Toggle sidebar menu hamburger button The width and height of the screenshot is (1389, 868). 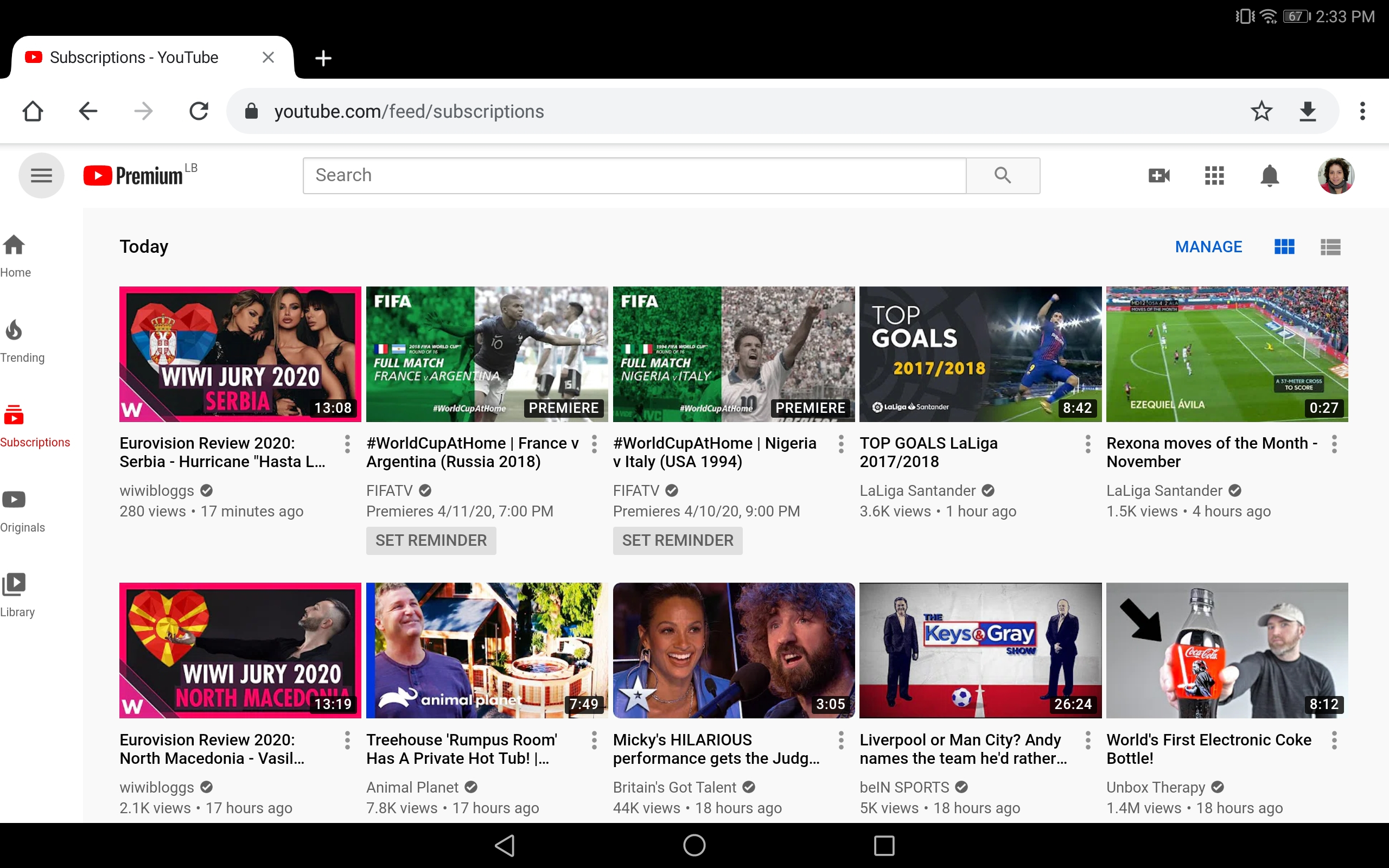[x=40, y=175]
